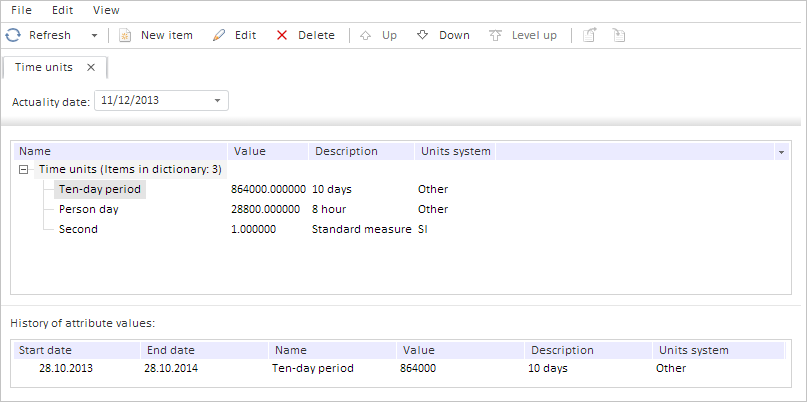Click the Refresh icon in toolbar
Image resolution: width=807 pixels, height=402 pixels.
coord(13,35)
